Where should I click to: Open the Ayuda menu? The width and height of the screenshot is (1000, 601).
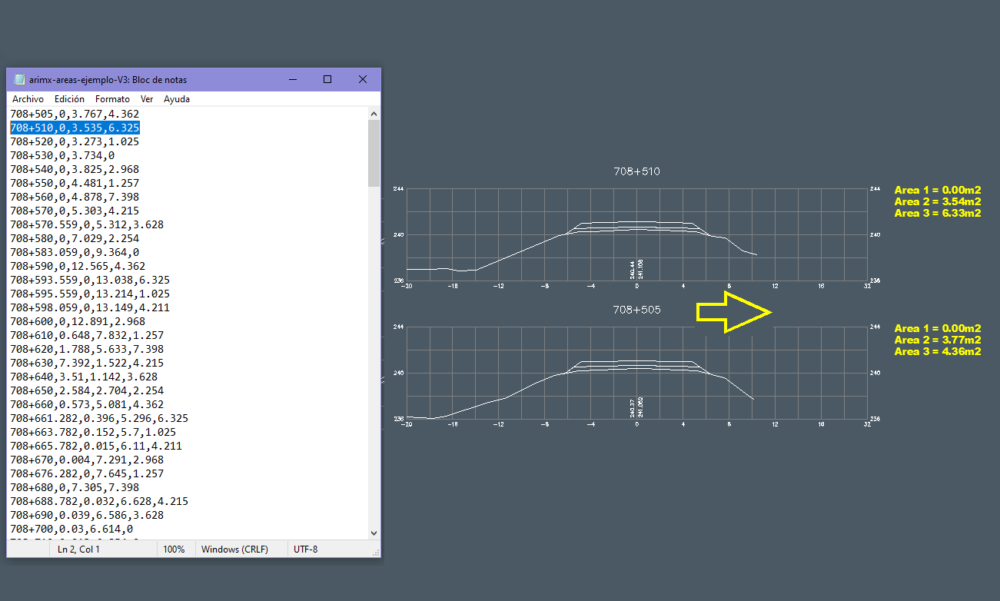176,98
